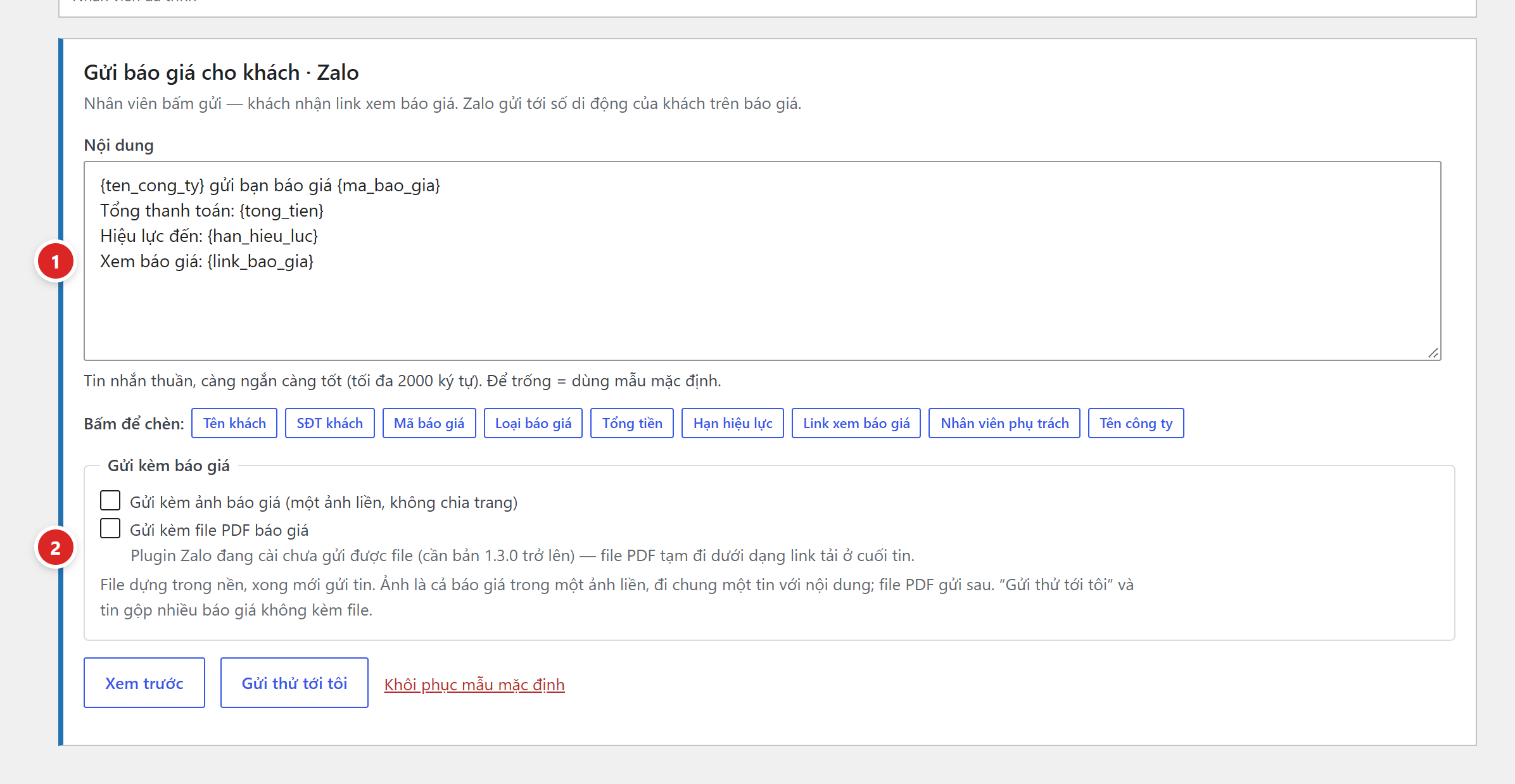Tick Gửi kèm file PDF báo giá
The image size is (1515, 784).
tap(110, 528)
